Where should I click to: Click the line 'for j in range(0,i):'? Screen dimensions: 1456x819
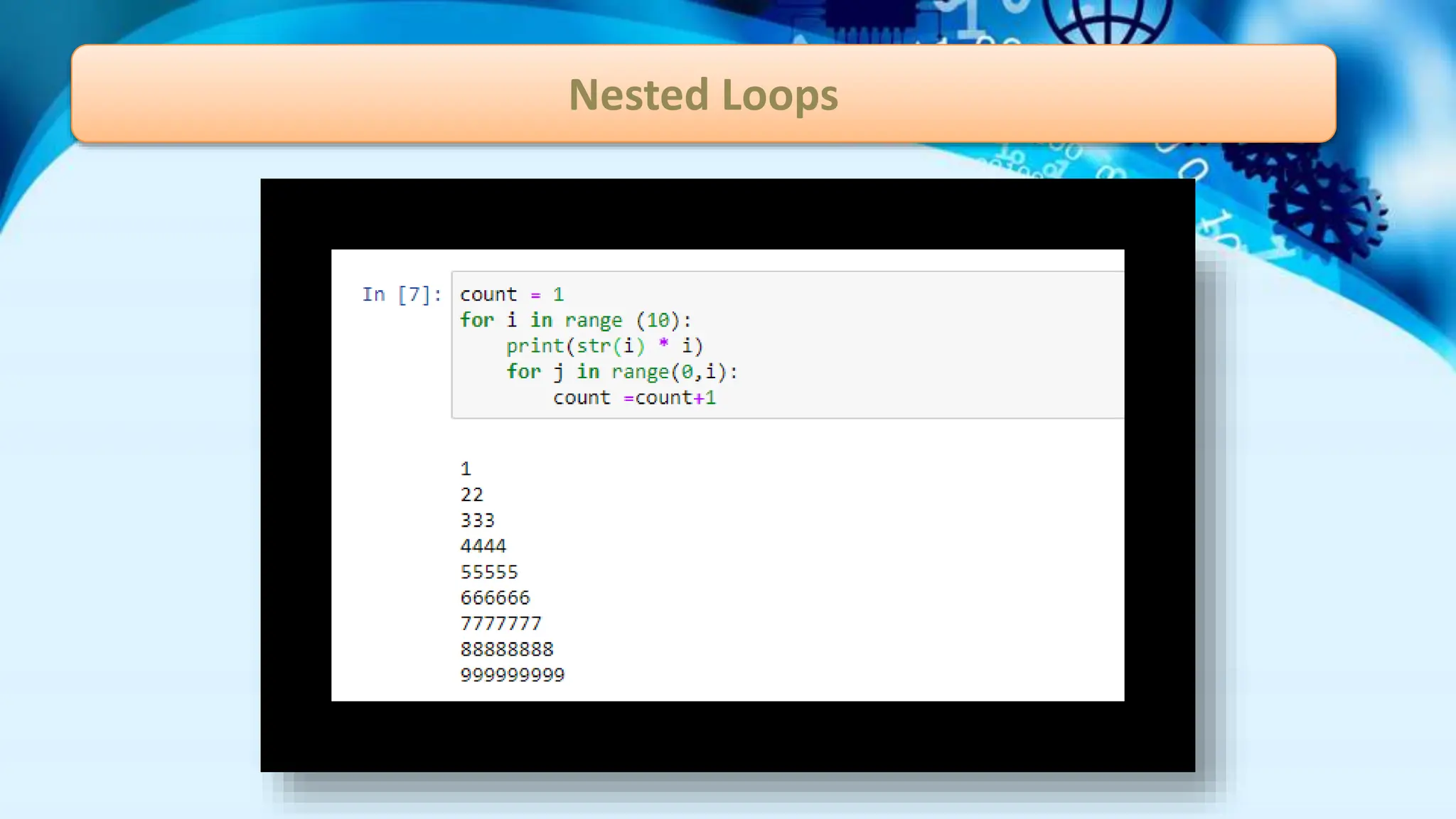(x=622, y=372)
